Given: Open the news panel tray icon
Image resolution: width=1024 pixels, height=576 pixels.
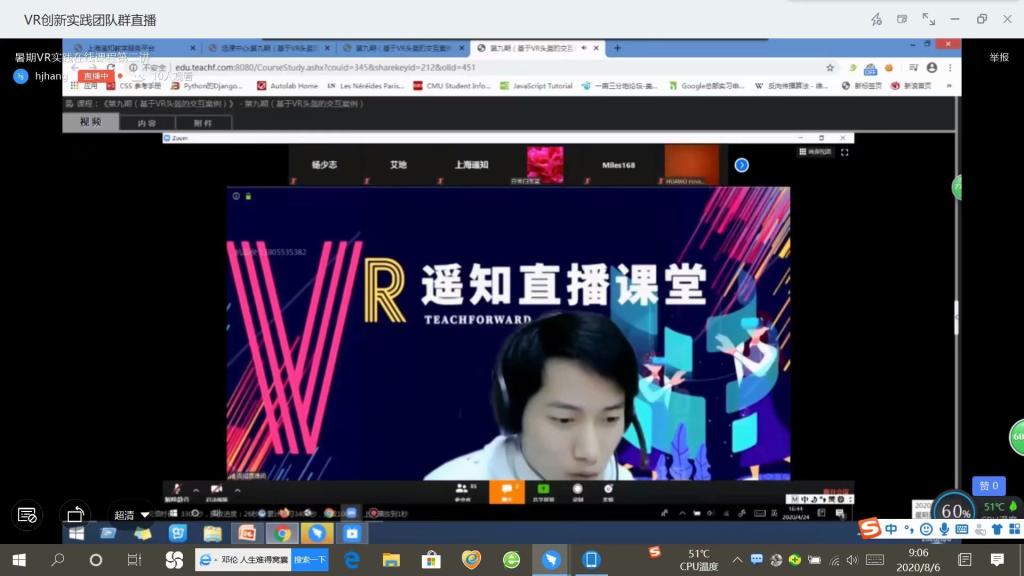Looking at the screenshot, I should pos(965,560).
